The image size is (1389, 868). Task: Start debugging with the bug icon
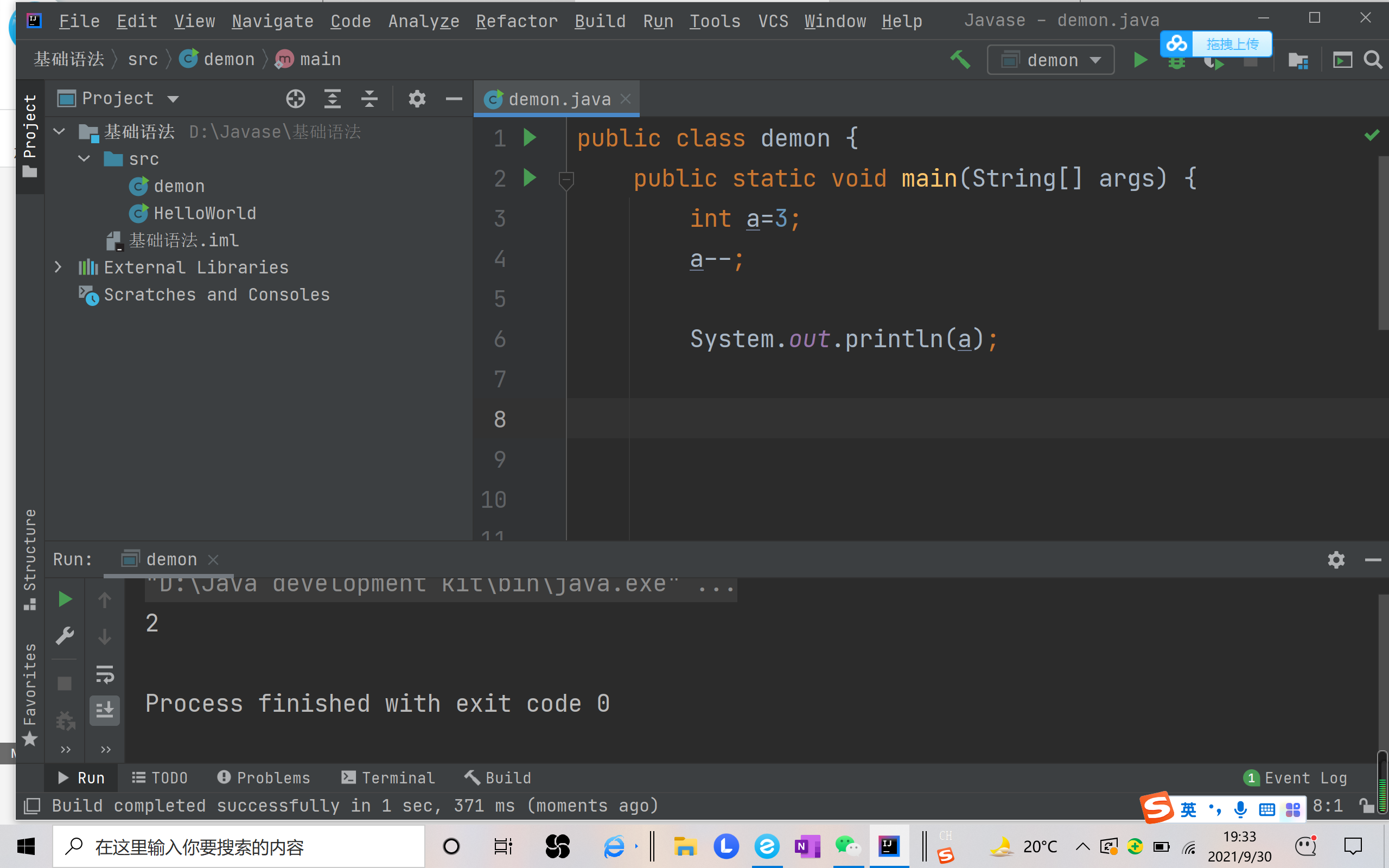pos(1176,65)
